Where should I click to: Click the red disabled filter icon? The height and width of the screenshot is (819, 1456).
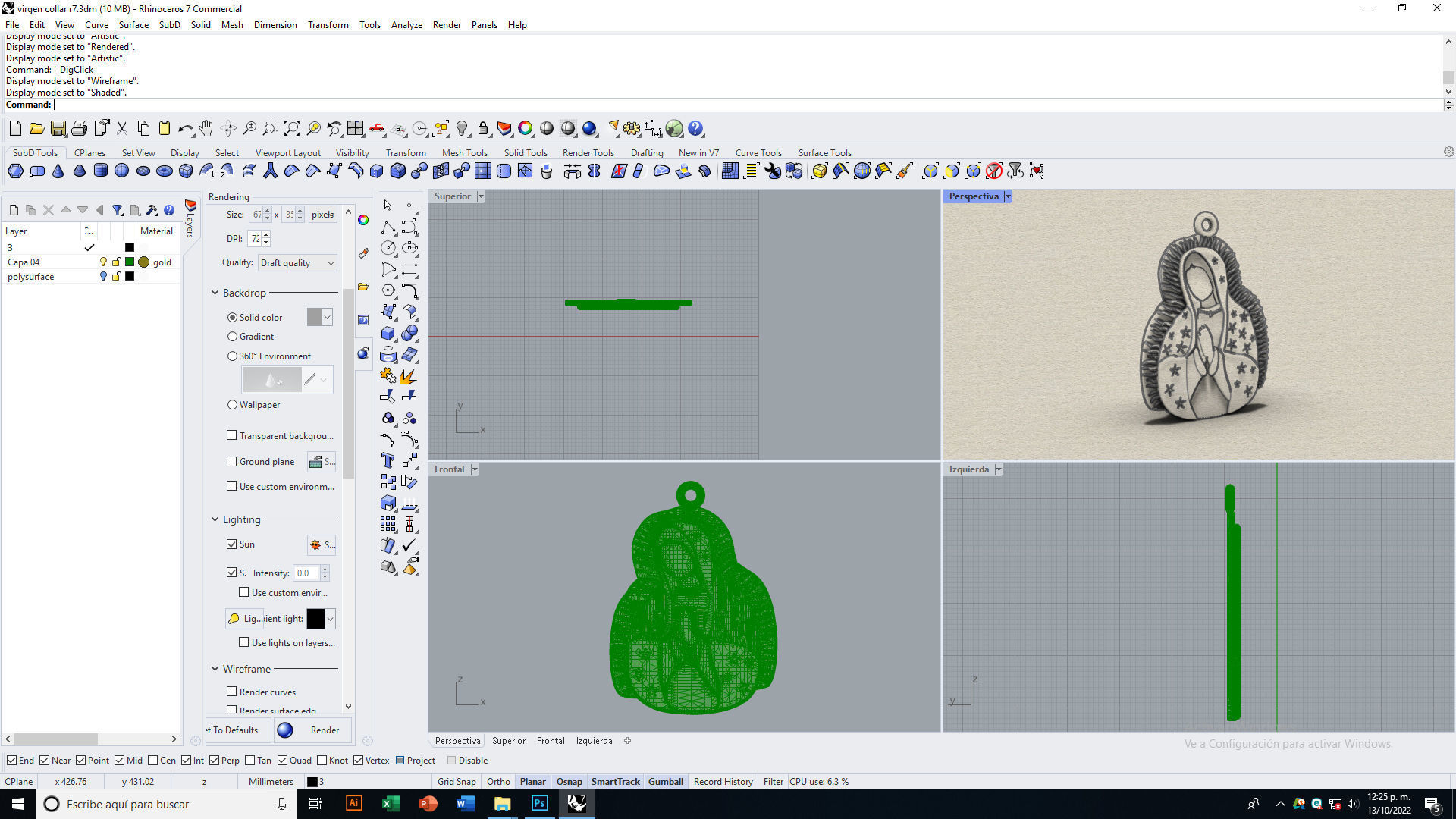[994, 171]
